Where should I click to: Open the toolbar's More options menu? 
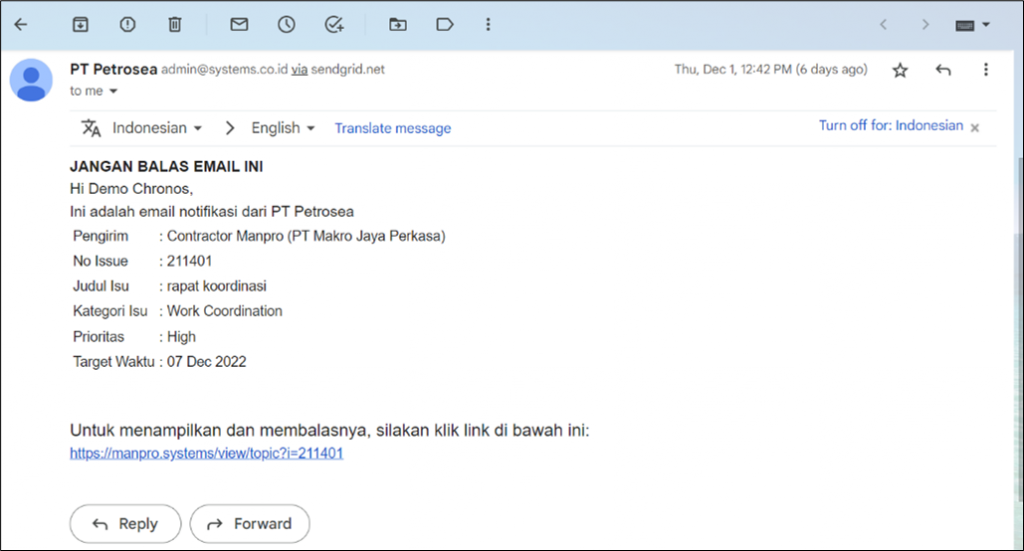click(488, 25)
